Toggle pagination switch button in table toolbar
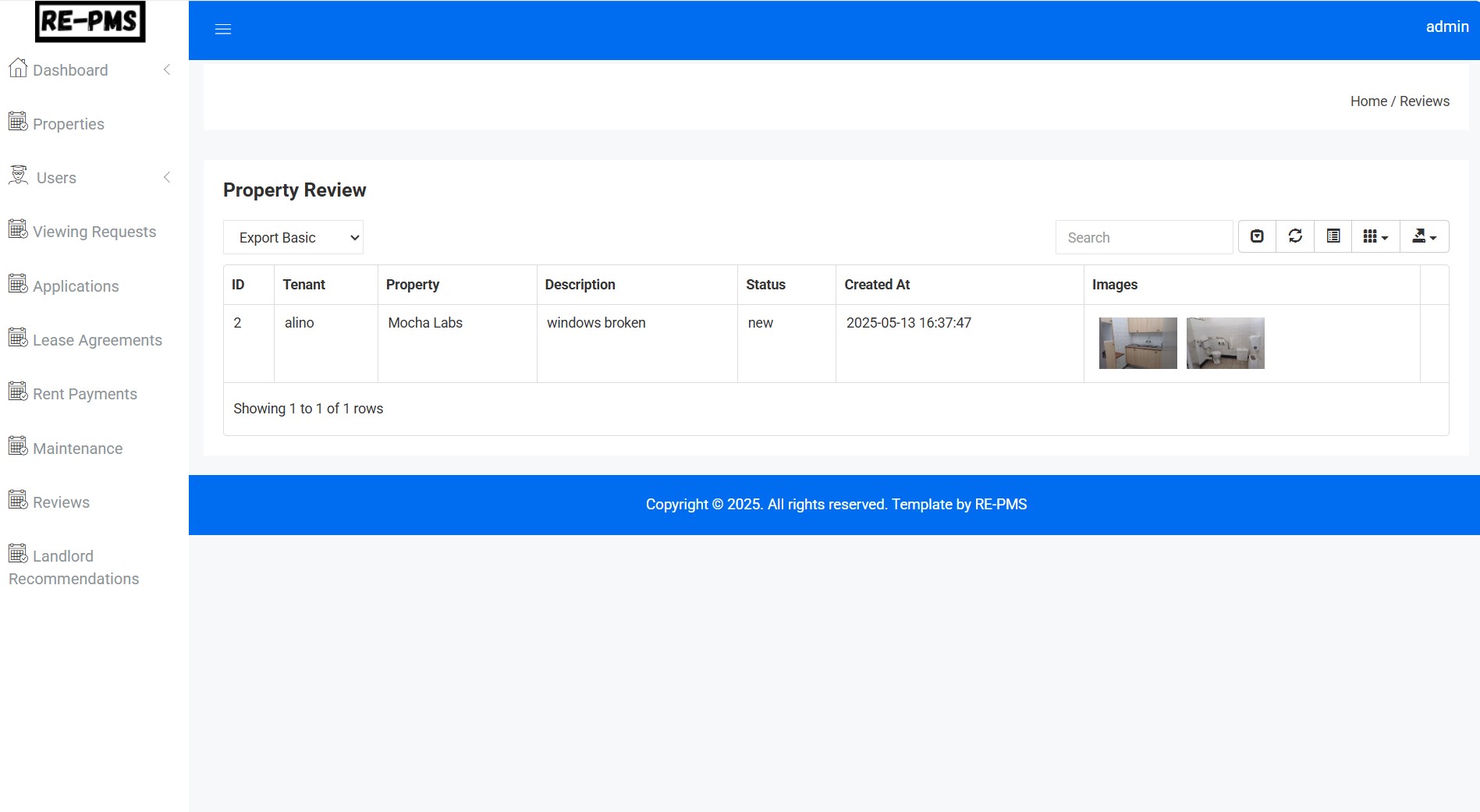This screenshot has height=812, width=1480. (x=1257, y=236)
